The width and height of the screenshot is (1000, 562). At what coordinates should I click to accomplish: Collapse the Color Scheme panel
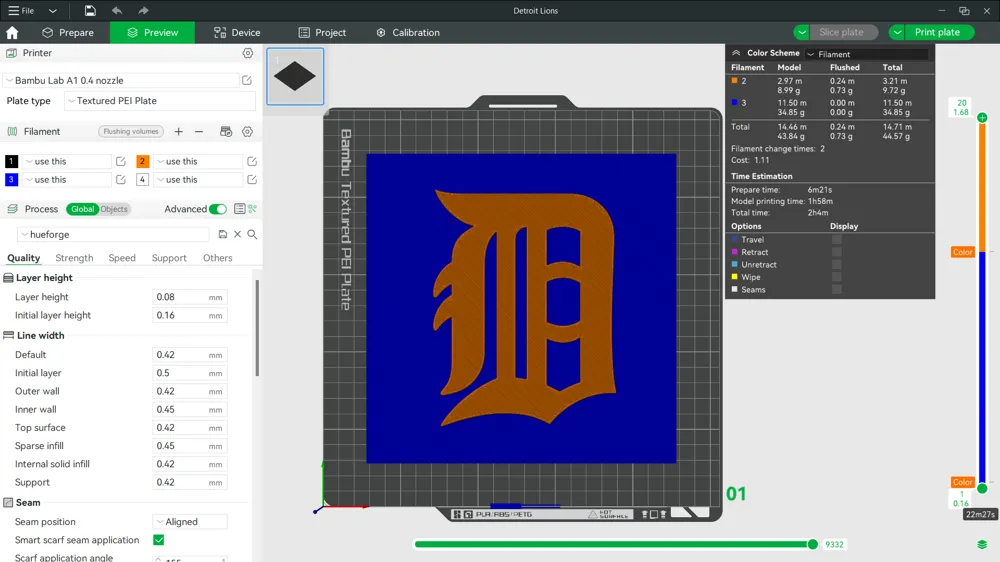click(x=736, y=53)
